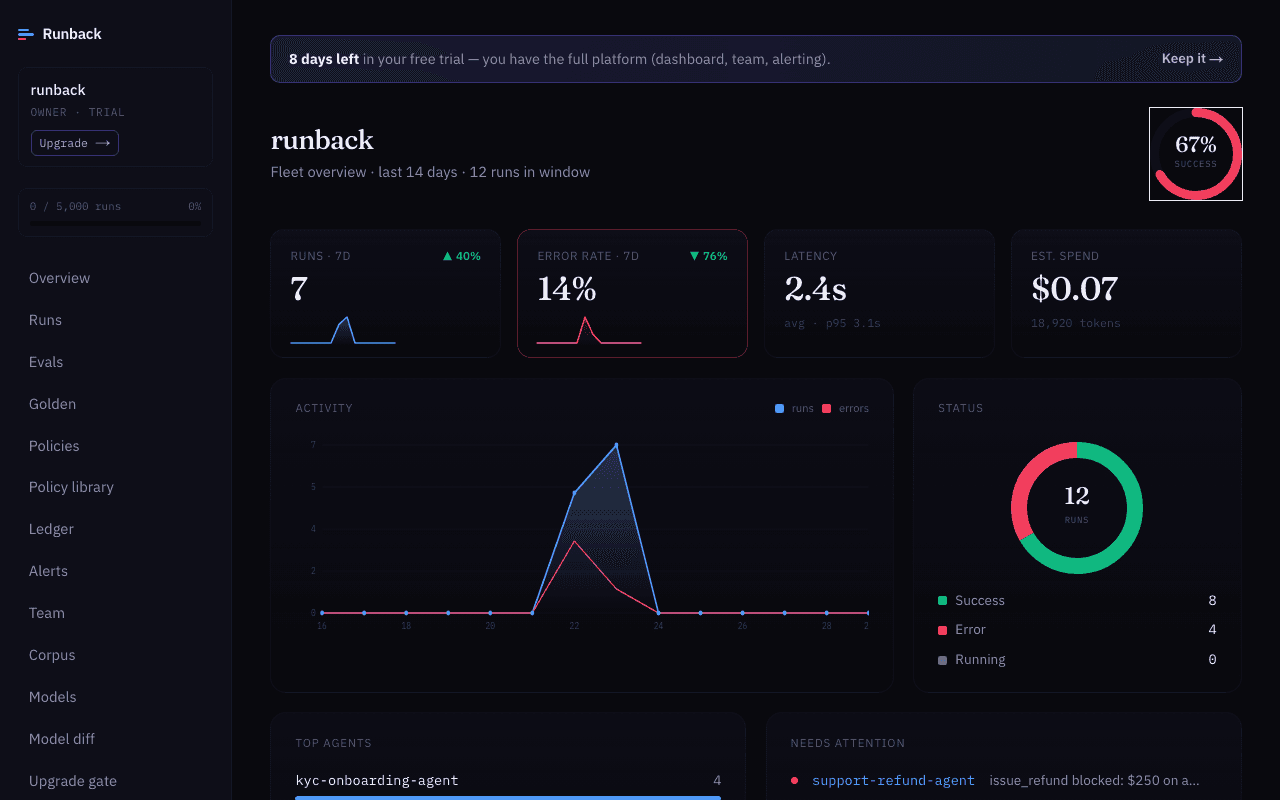Screen dimensions: 1280x800
Task: Click the green 40% up-trend indicator
Action: (462, 256)
